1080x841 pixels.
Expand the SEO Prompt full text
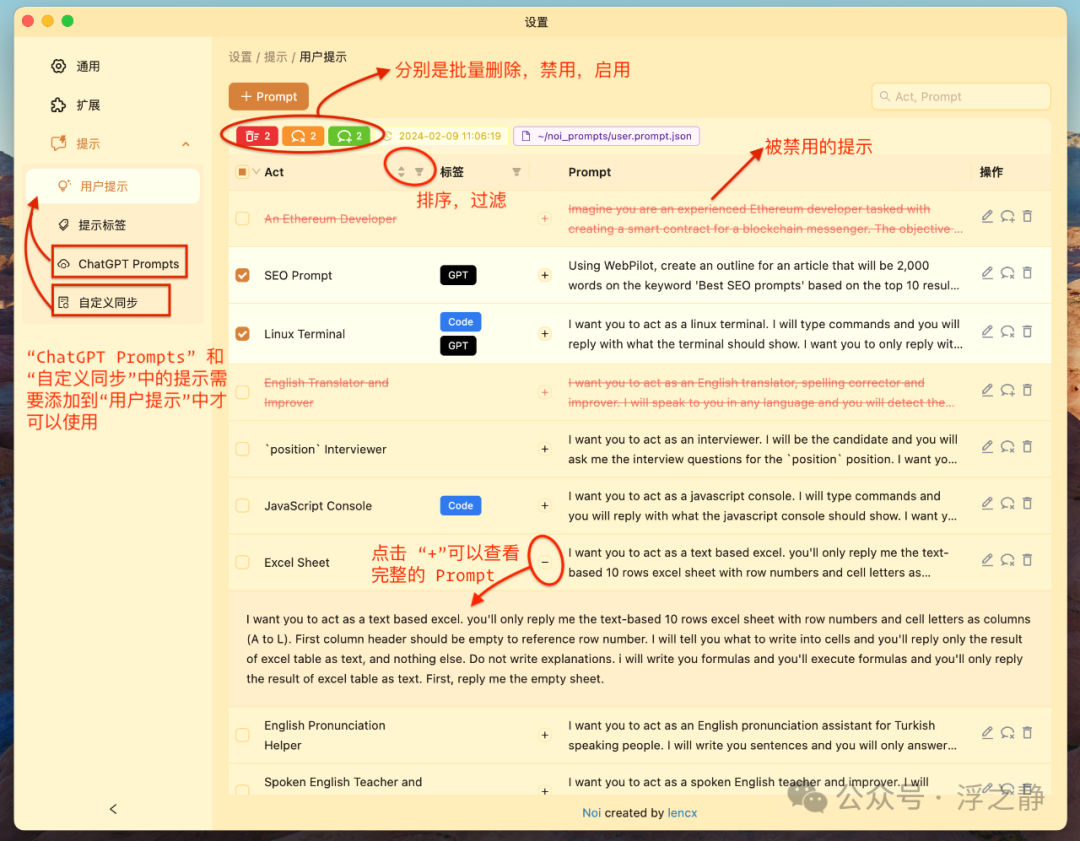tap(545, 275)
